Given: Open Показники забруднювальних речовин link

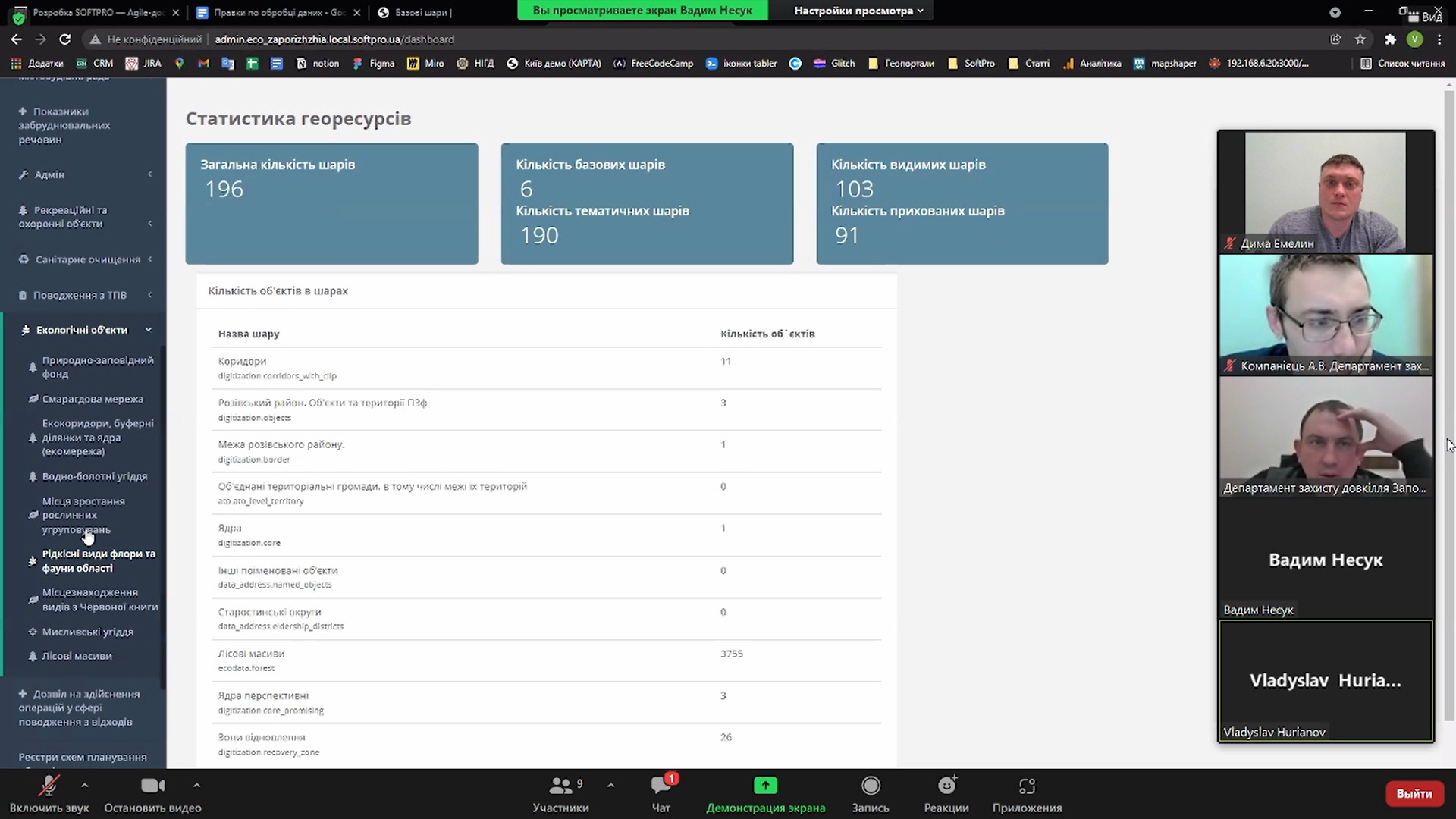Looking at the screenshot, I should pos(65,126).
